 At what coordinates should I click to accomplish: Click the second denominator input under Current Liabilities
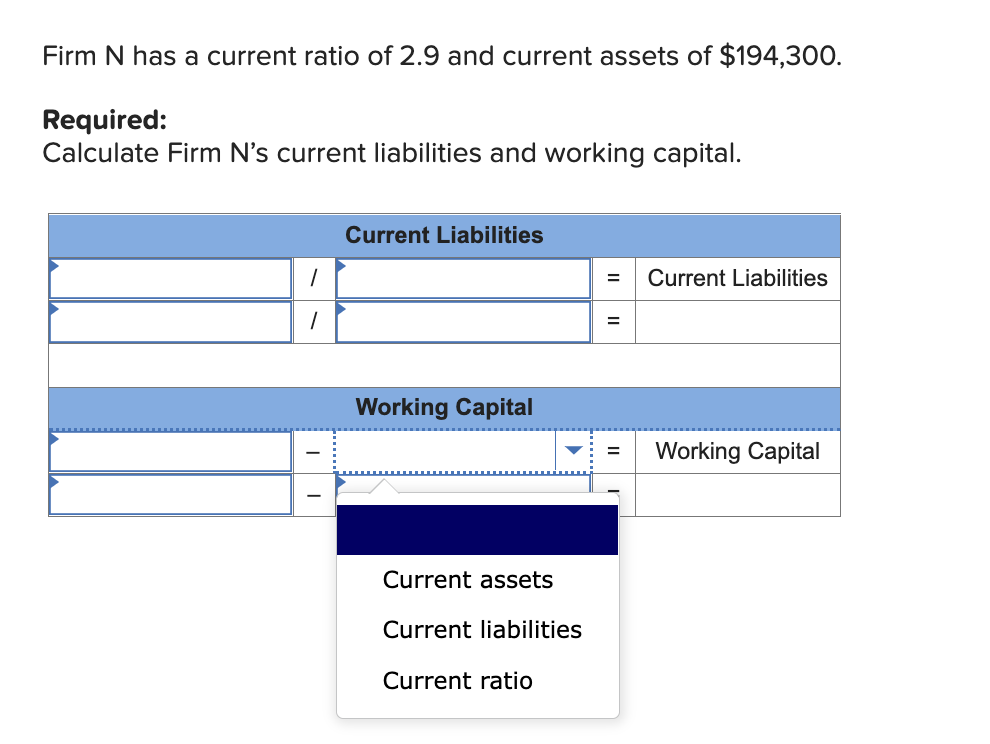point(463,321)
